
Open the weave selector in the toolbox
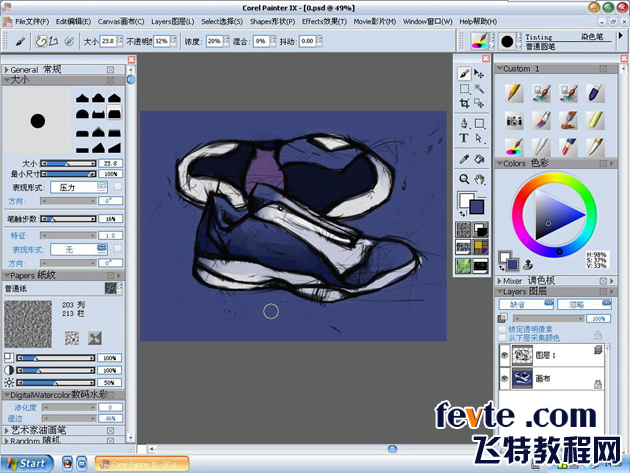pos(480,247)
